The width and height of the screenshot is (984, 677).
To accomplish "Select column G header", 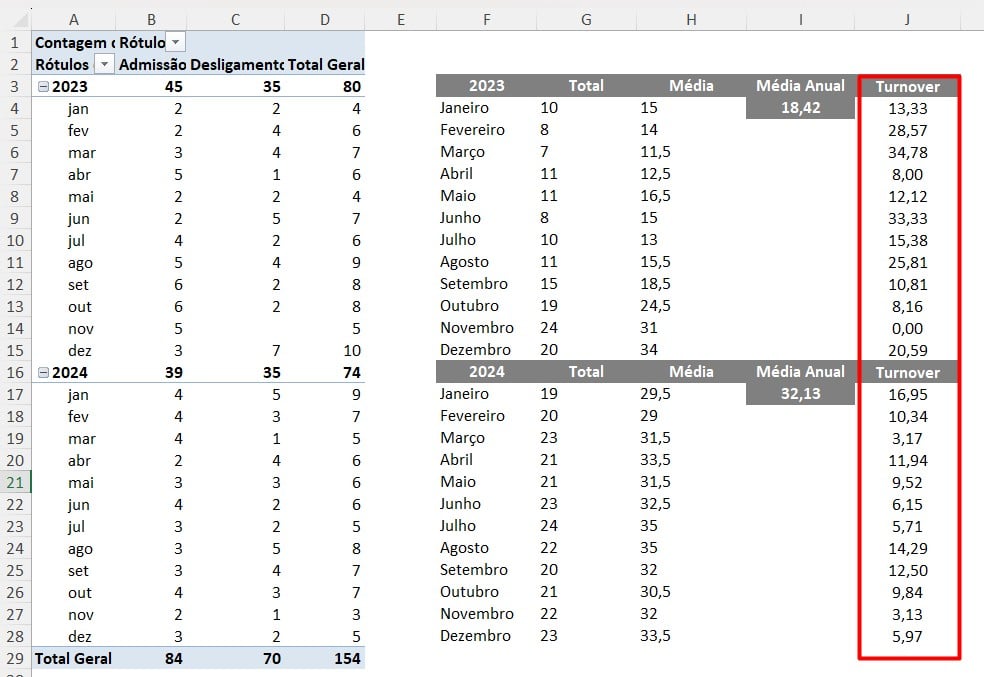I will click(x=586, y=20).
